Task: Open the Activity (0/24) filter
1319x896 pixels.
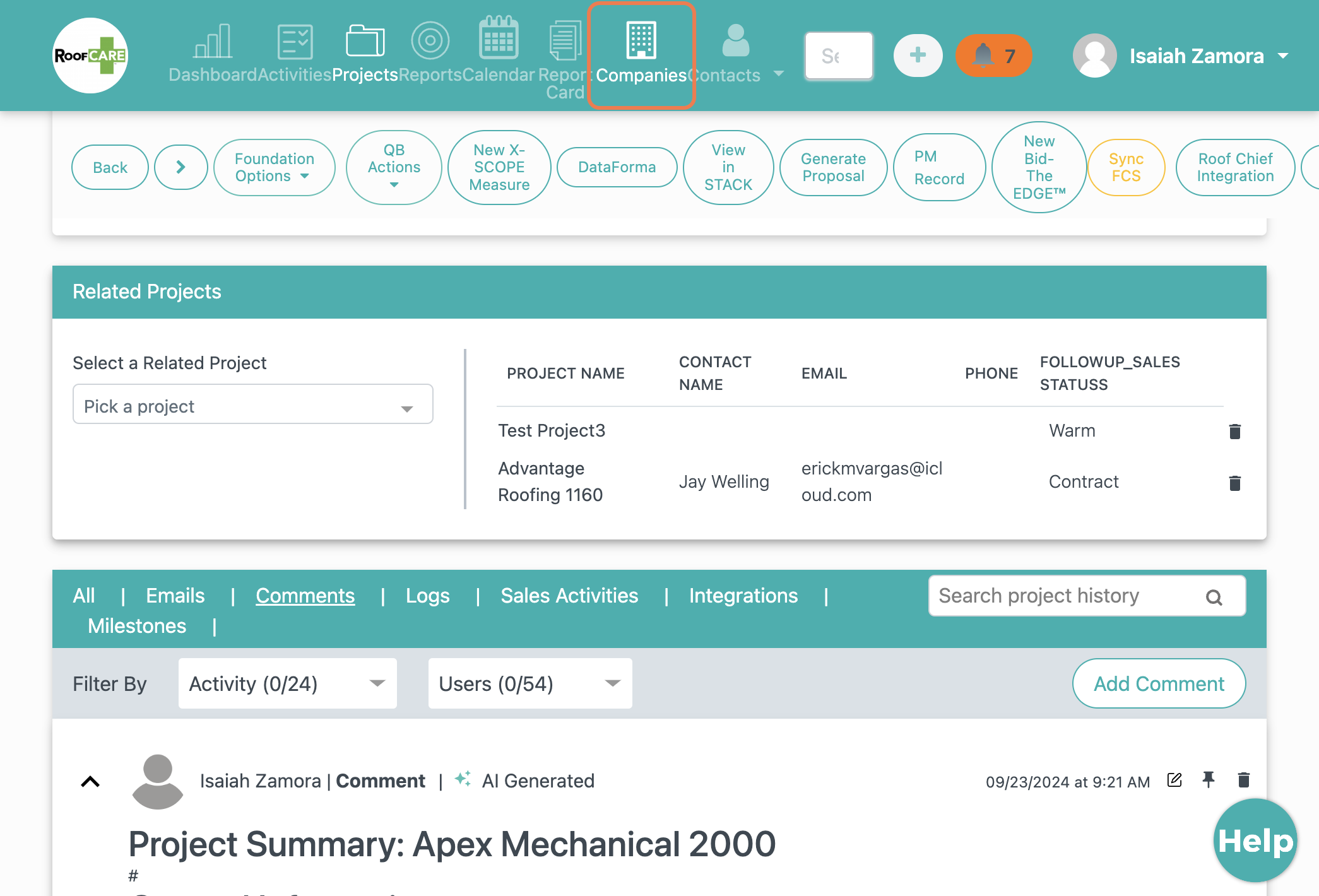Action: 288,683
